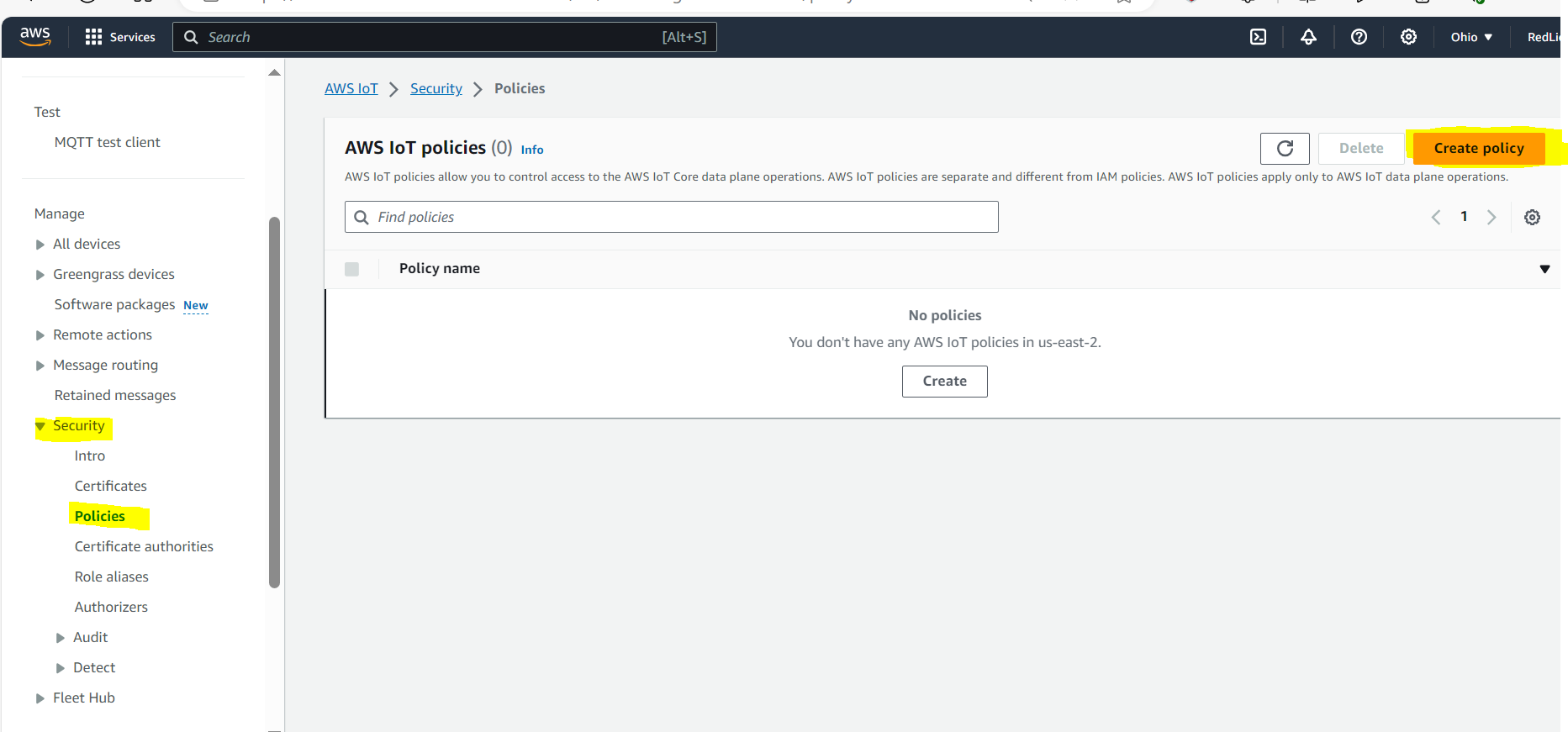The height and width of the screenshot is (732, 1568).
Task: Click the sort arrow in the Policy name header
Action: click(1544, 269)
